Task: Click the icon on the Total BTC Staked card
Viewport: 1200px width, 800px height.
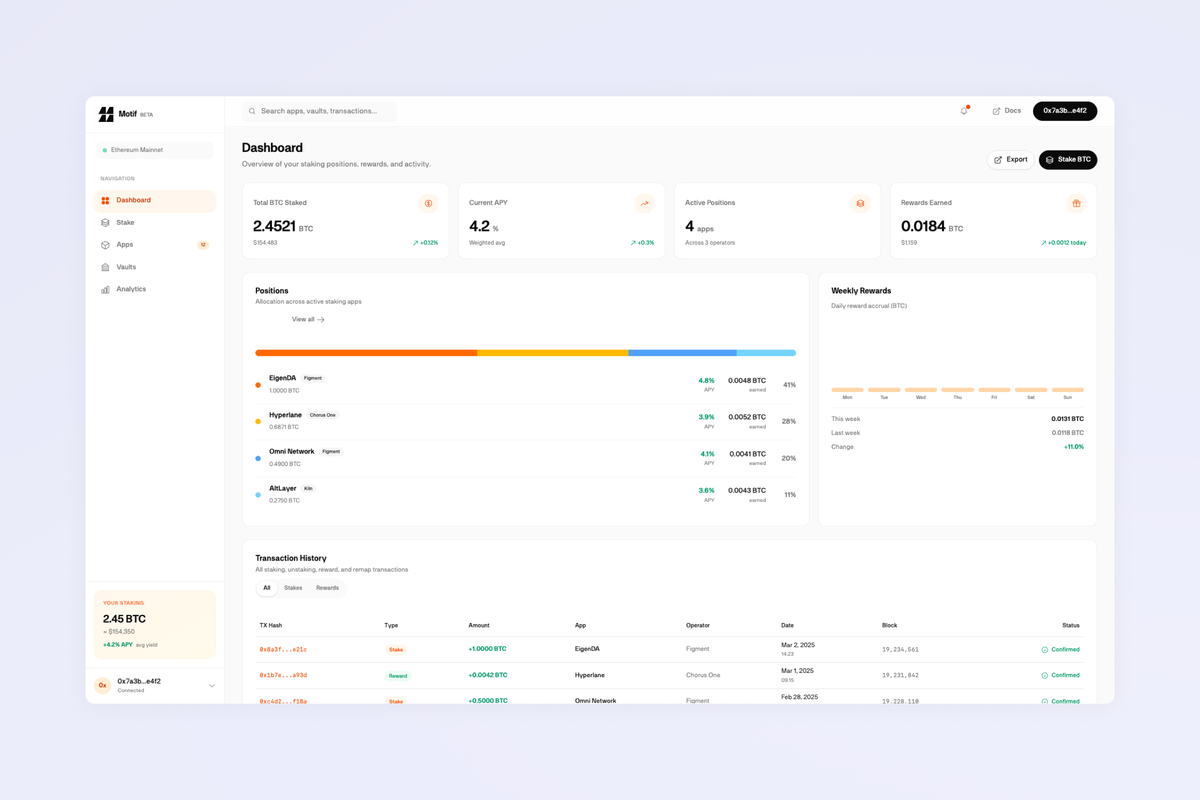Action: click(x=428, y=203)
